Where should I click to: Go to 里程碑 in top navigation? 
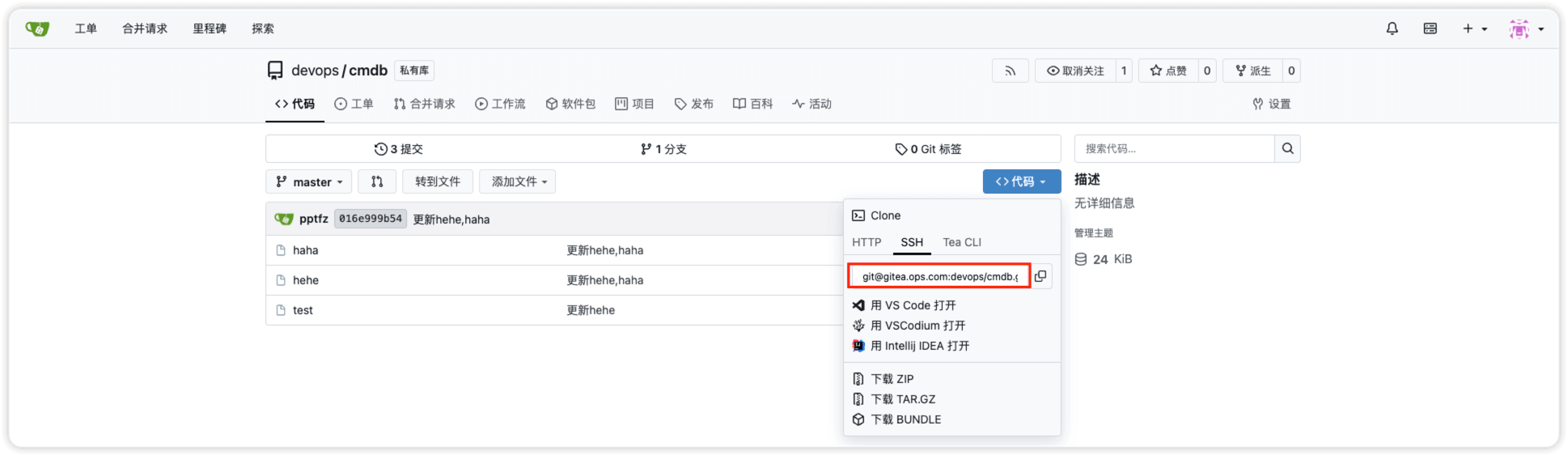210,28
